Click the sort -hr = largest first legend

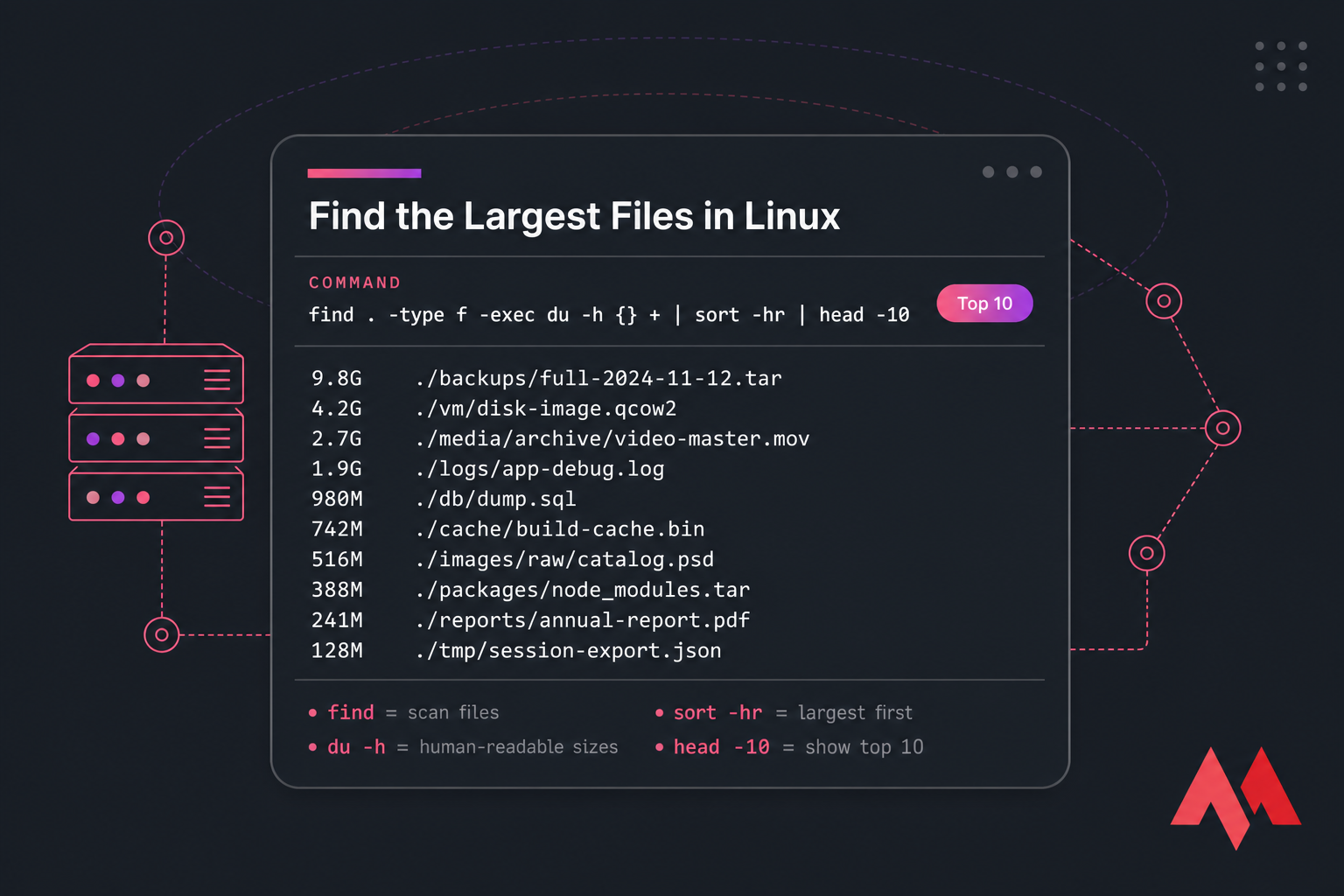(x=784, y=713)
